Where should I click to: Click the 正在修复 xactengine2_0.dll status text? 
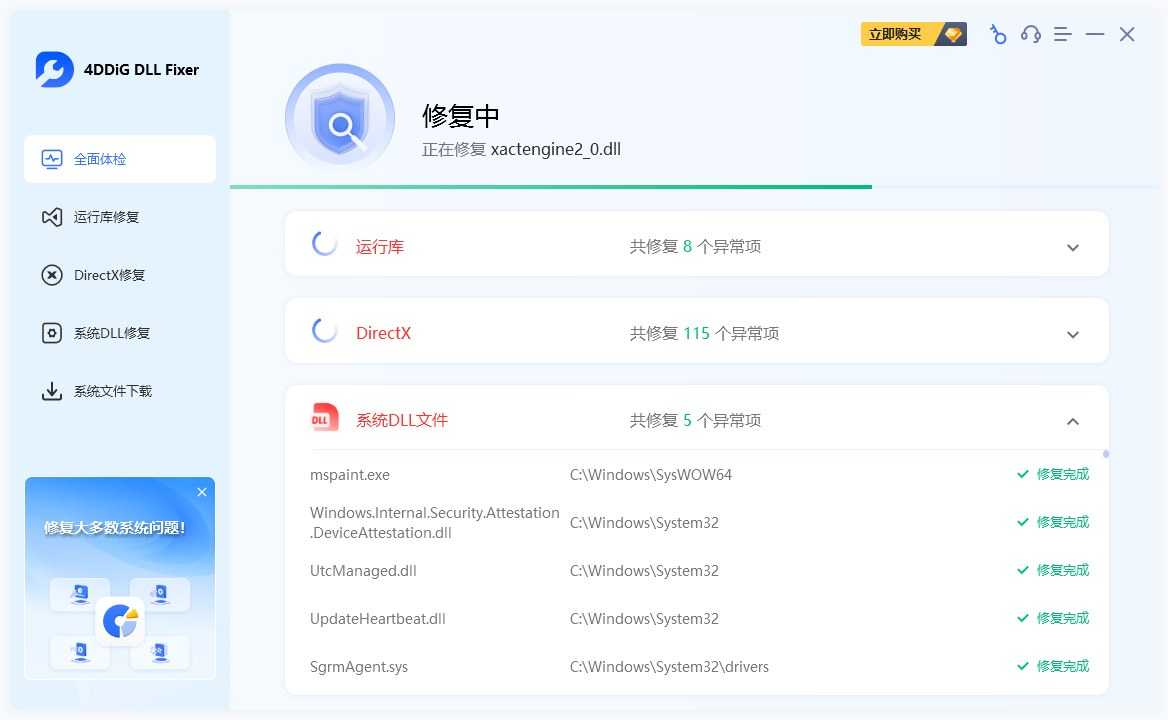(x=521, y=150)
